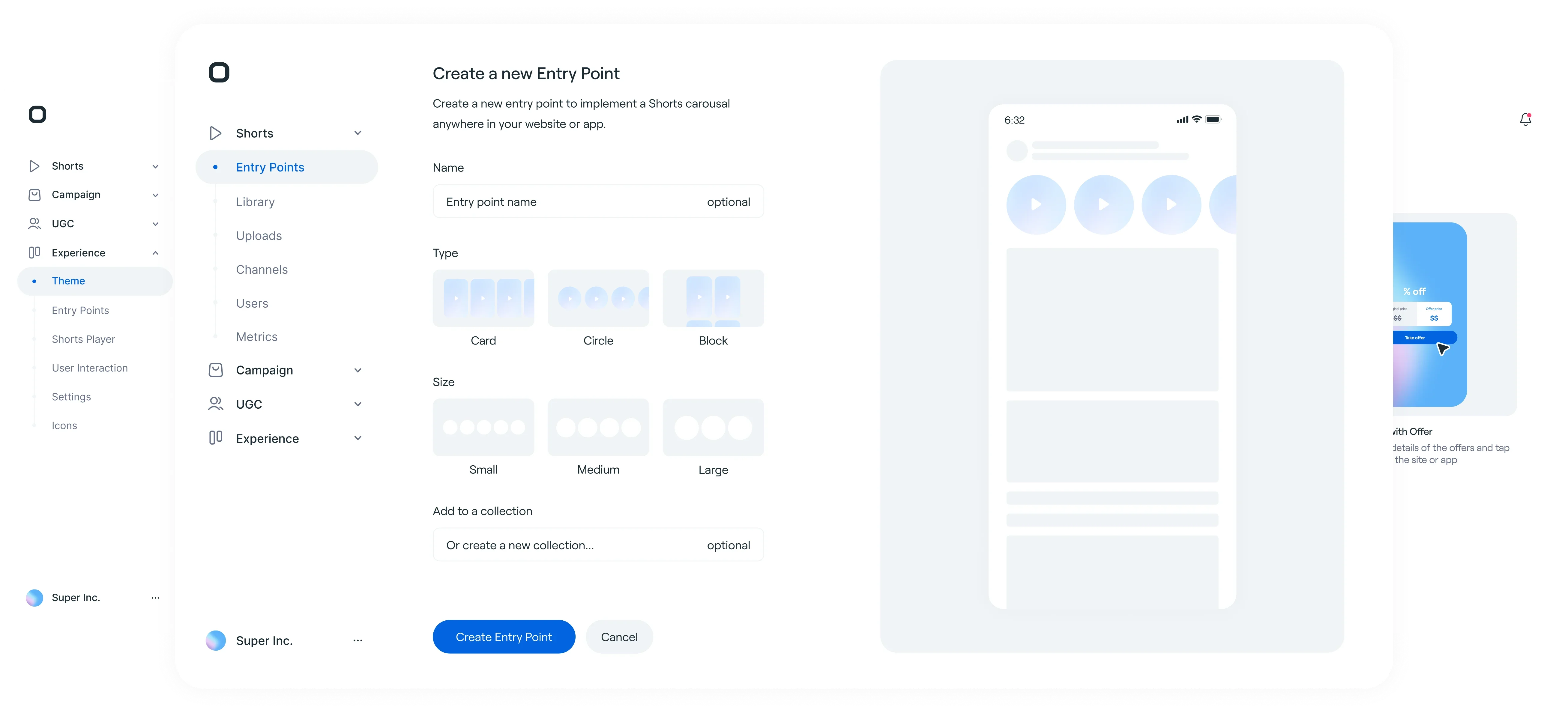This screenshot has height=713, width=1568.
Task: Click the app logo in the modal sidebar
Action: click(219, 72)
